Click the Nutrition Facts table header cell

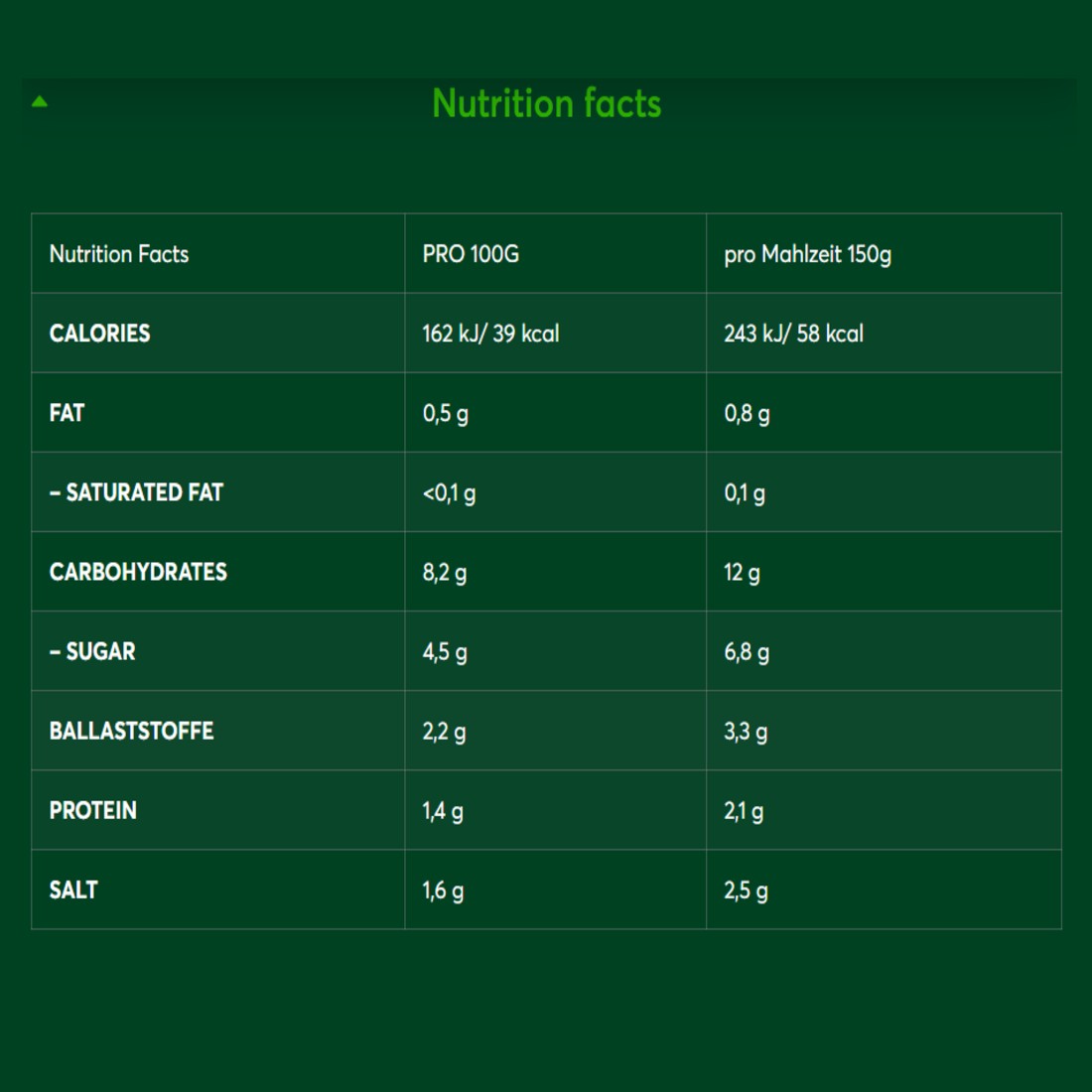[x=119, y=254]
